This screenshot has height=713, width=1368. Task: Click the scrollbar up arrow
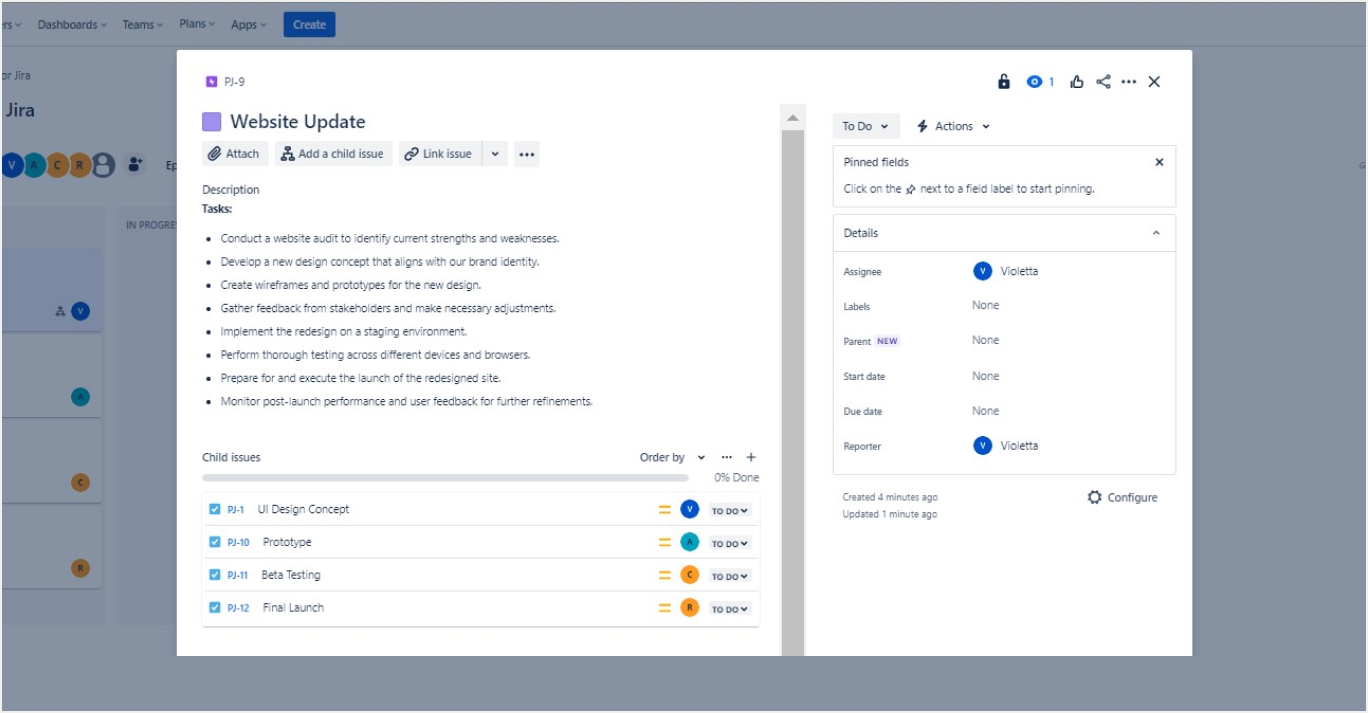(x=792, y=118)
